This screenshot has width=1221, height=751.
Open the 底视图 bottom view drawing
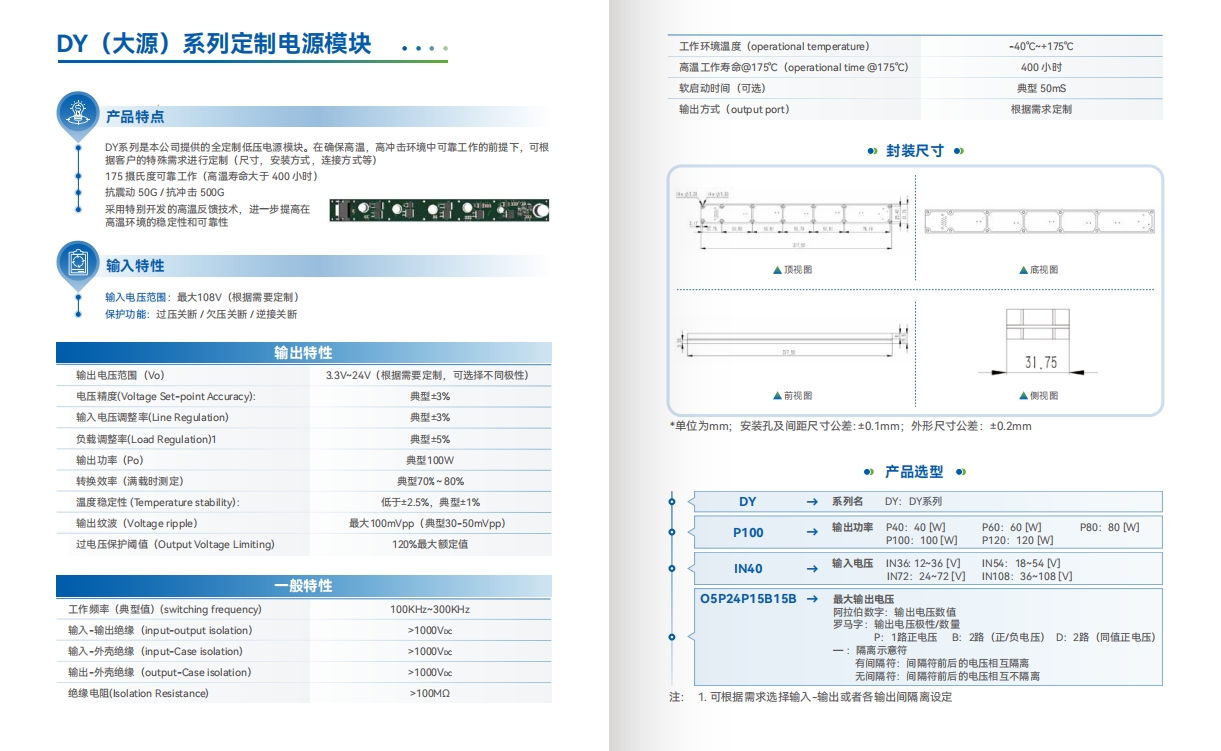1042,219
